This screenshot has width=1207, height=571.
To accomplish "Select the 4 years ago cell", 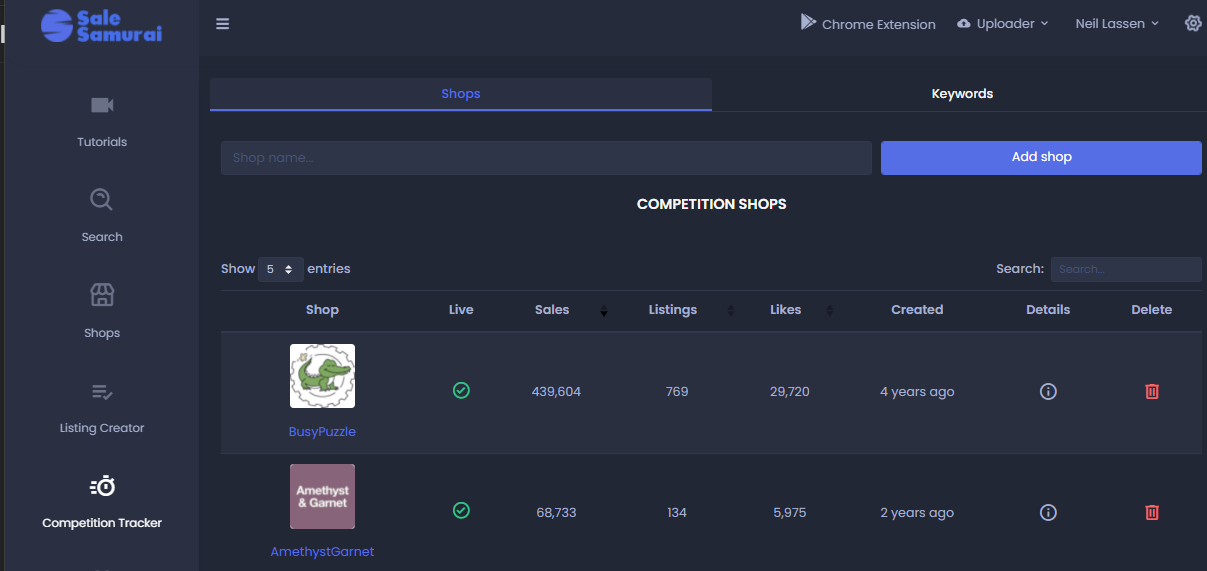I will click(x=917, y=392).
